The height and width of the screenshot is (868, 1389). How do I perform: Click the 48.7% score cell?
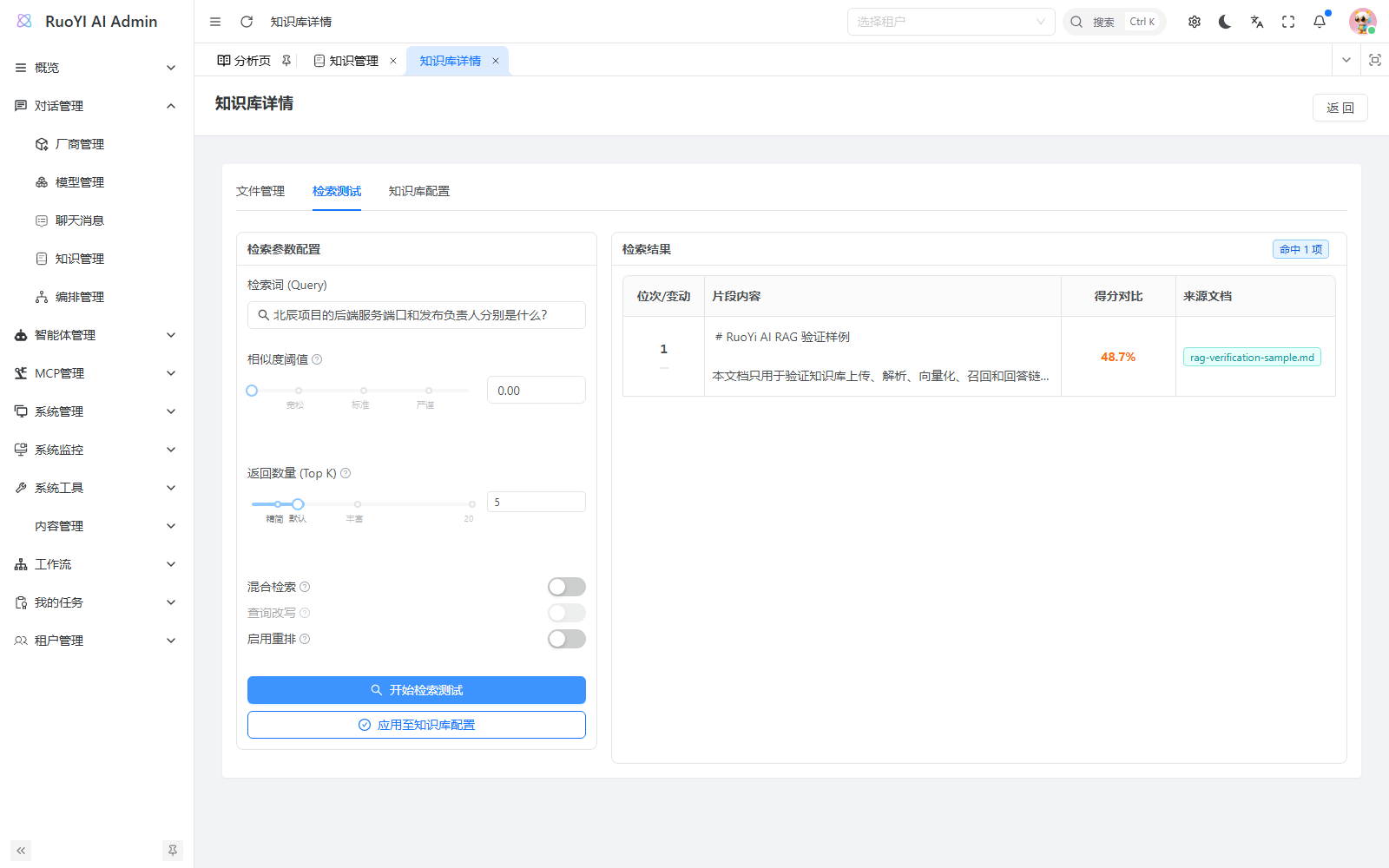(x=1118, y=357)
